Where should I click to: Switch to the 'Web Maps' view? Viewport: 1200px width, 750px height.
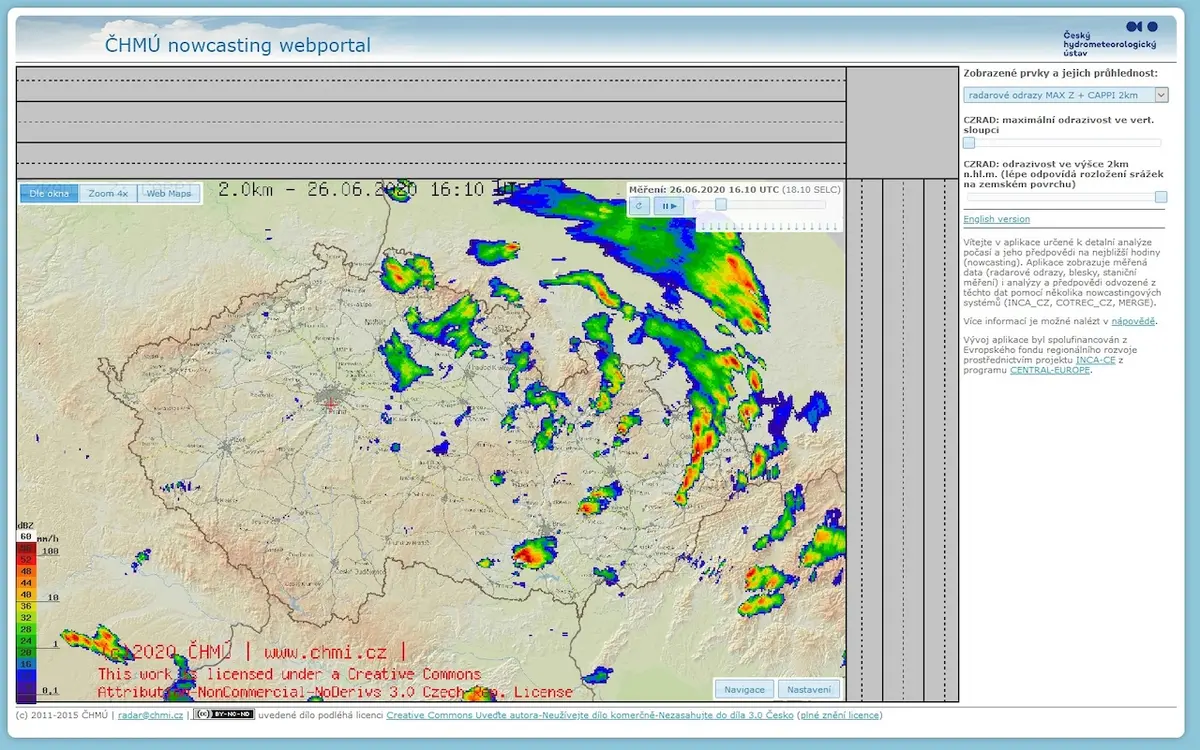[169, 193]
